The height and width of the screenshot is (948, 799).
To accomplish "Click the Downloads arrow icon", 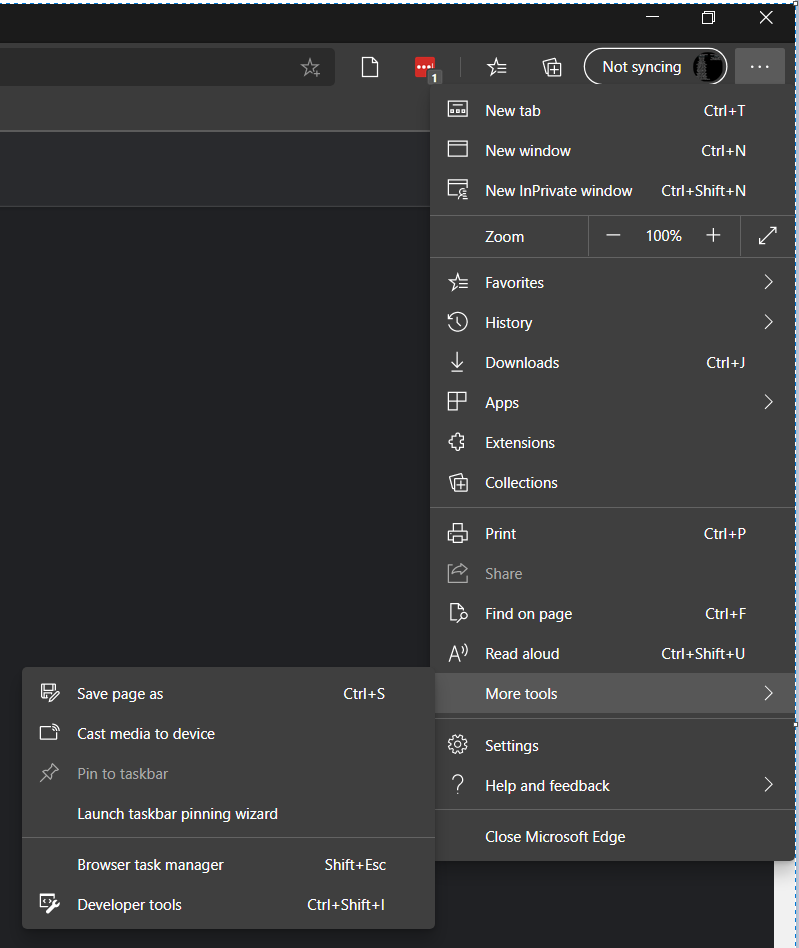I will tap(458, 362).
